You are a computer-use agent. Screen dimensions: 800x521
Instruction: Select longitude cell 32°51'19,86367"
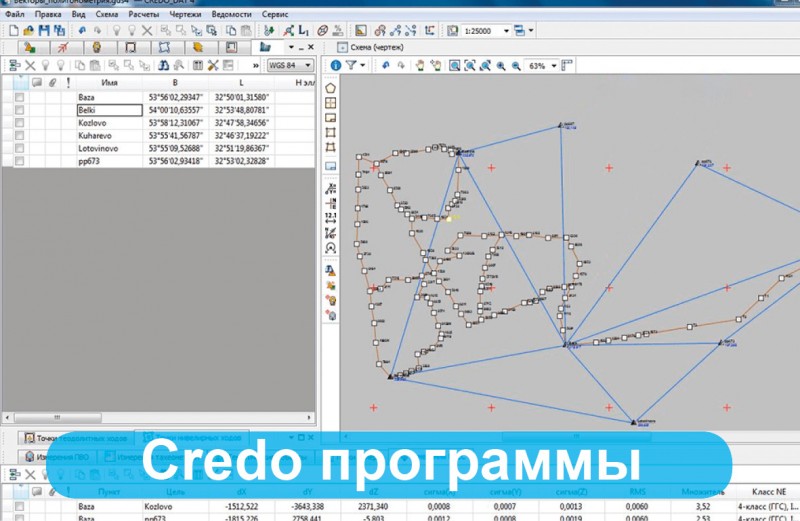[x=241, y=148]
